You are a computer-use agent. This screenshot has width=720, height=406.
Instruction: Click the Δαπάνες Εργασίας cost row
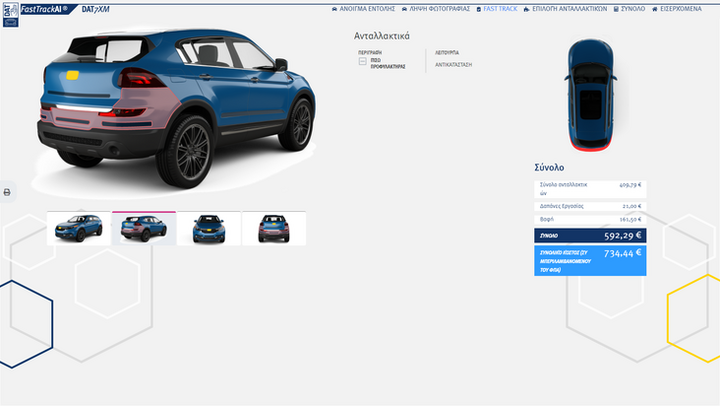click(590, 206)
